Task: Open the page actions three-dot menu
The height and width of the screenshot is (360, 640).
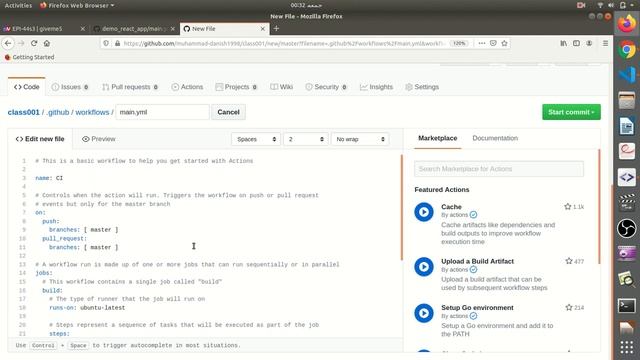Action: 482,43
